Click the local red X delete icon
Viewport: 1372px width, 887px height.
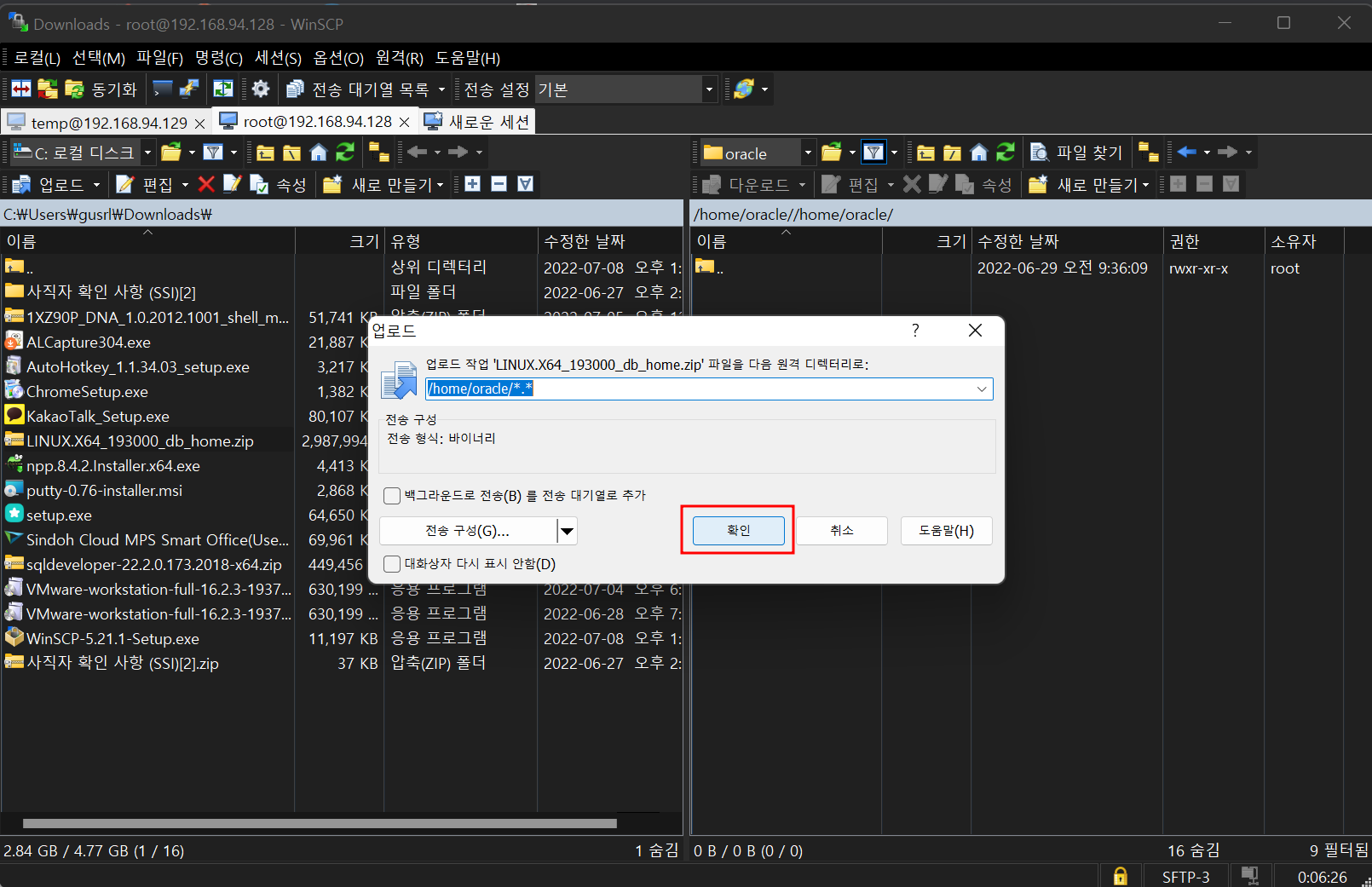tap(206, 184)
